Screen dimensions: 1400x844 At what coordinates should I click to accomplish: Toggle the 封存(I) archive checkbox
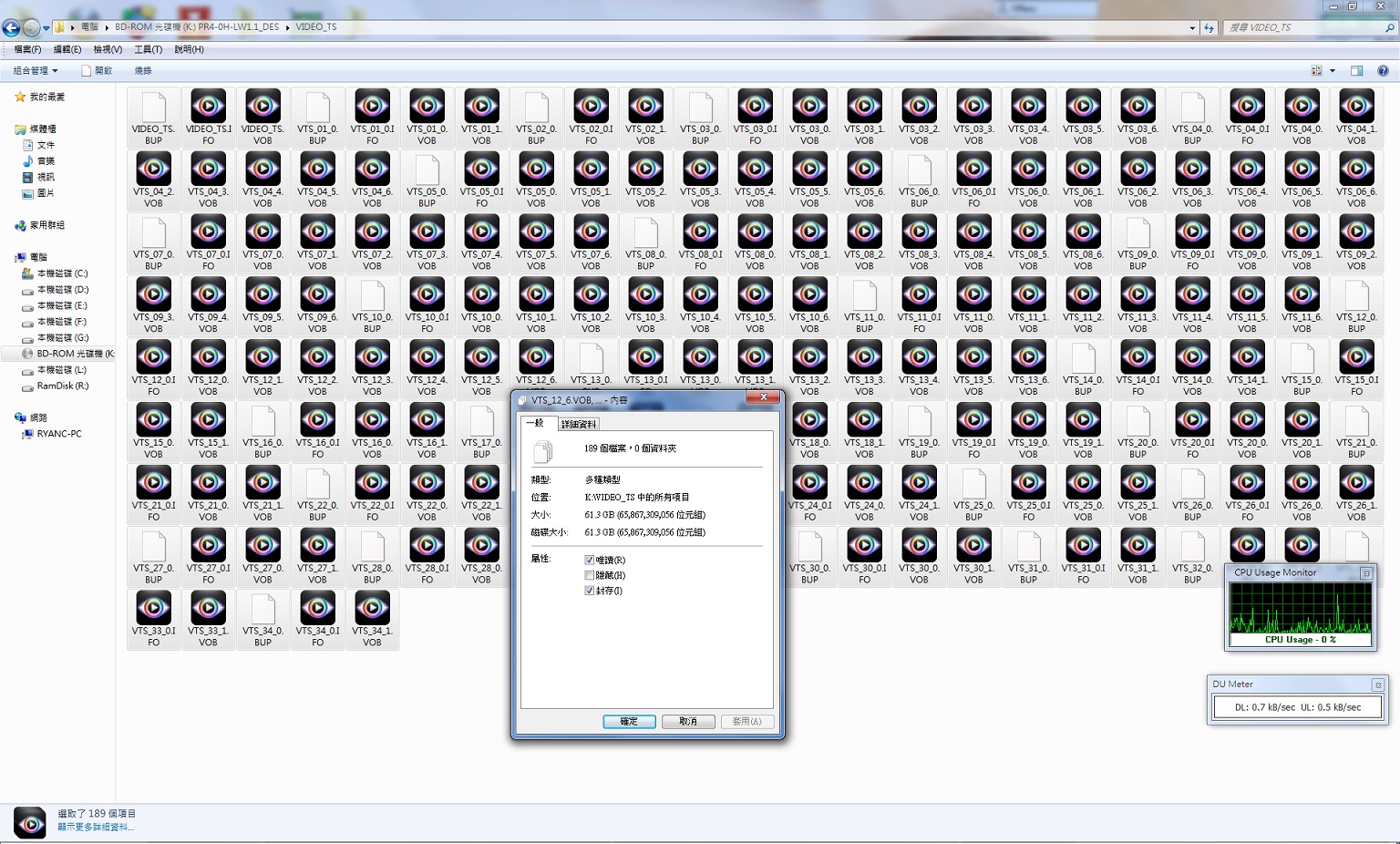pos(589,591)
